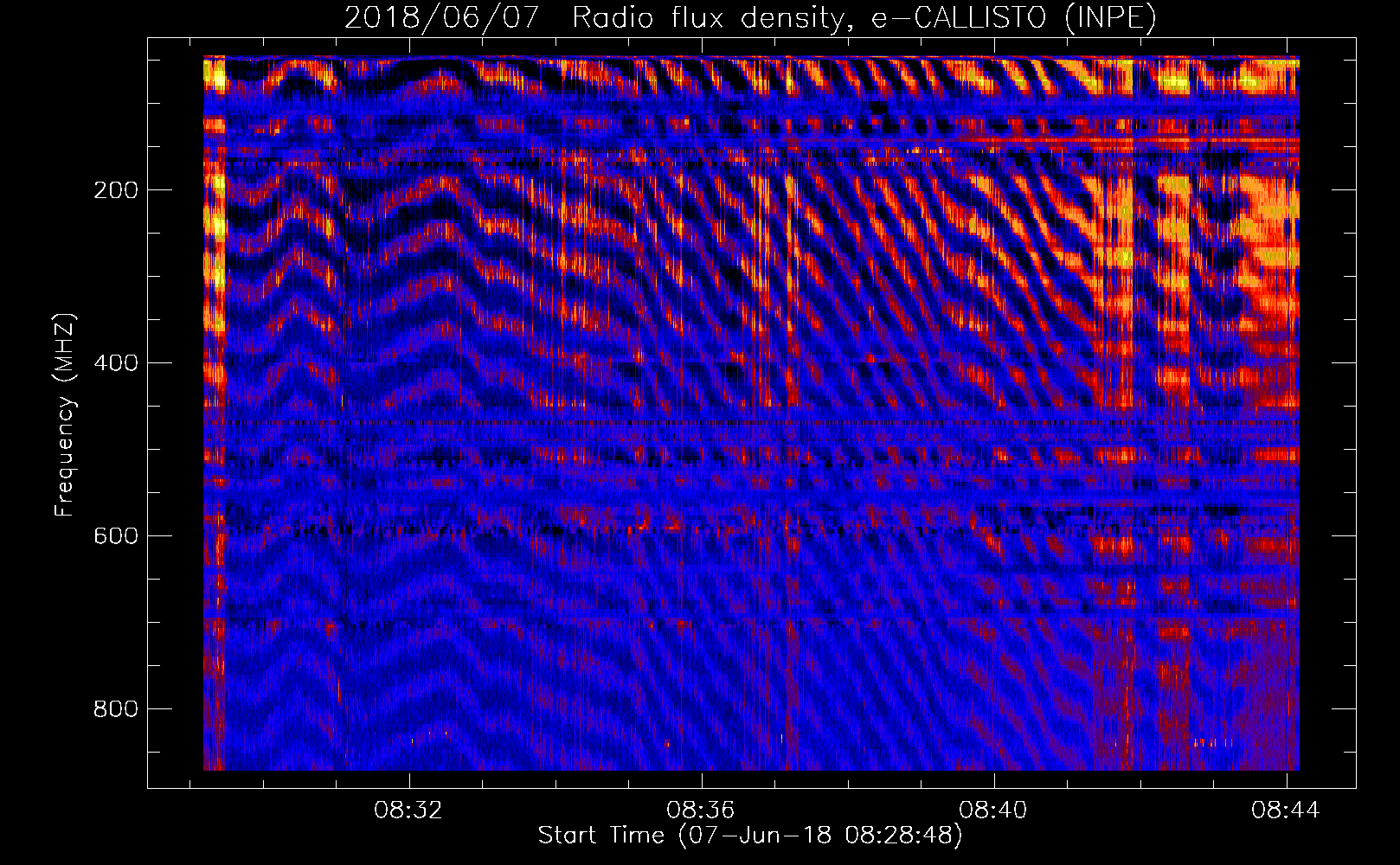This screenshot has height=865, width=1400.
Task: Click the 08:32 time tick label
Action: click(x=408, y=811)
